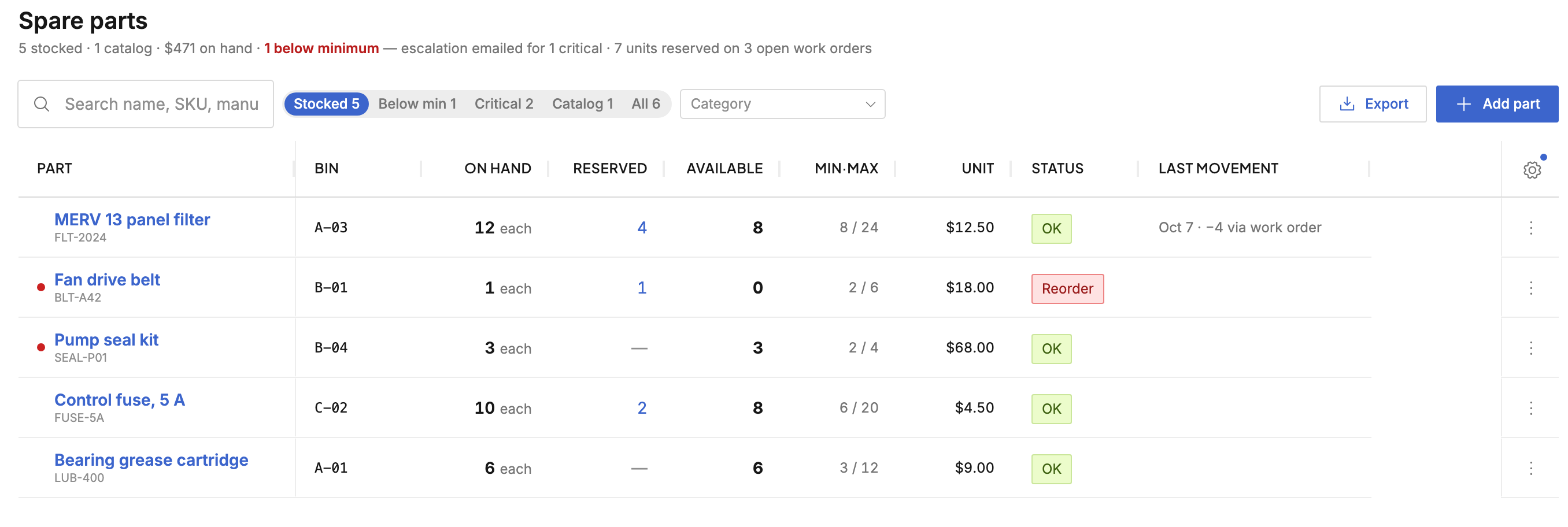Image resolution: width=1568 pixels, height=527 pixels.
Task: Open column settings gear icon
Action: pyautogui.click(x=1532, y=170)
